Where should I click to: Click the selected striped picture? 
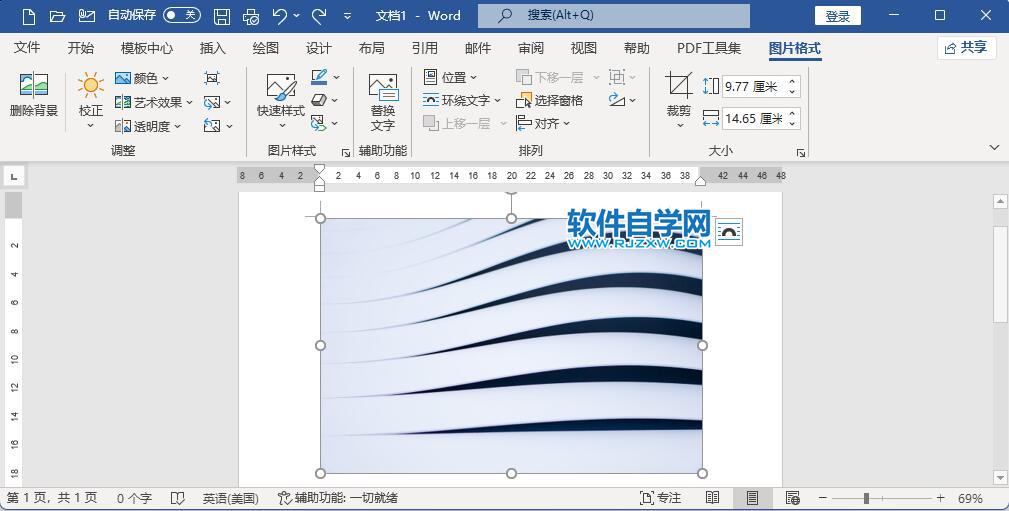(x=511, y=346)
